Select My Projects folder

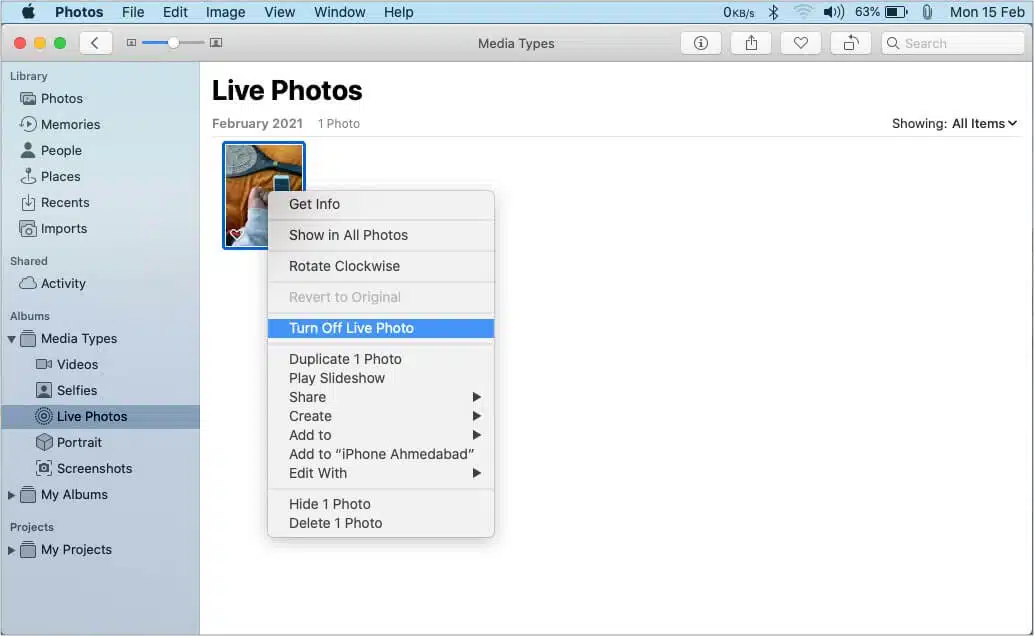point(66,550)
